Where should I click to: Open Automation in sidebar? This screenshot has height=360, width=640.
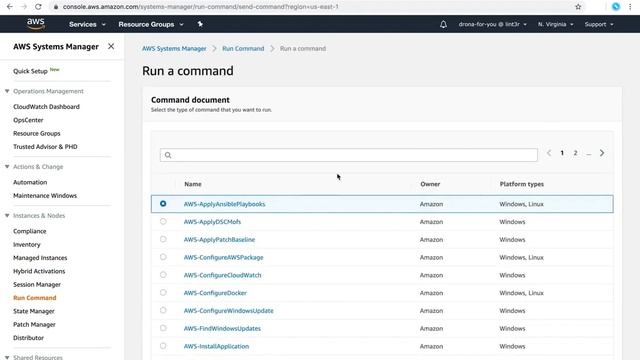tap(30, 182)
